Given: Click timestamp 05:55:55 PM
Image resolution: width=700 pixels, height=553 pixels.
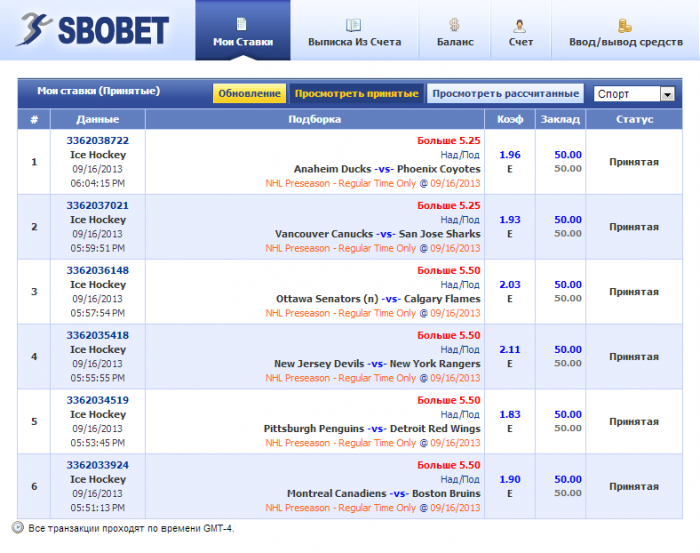Looking at the screenshot, I should (98, 378).
